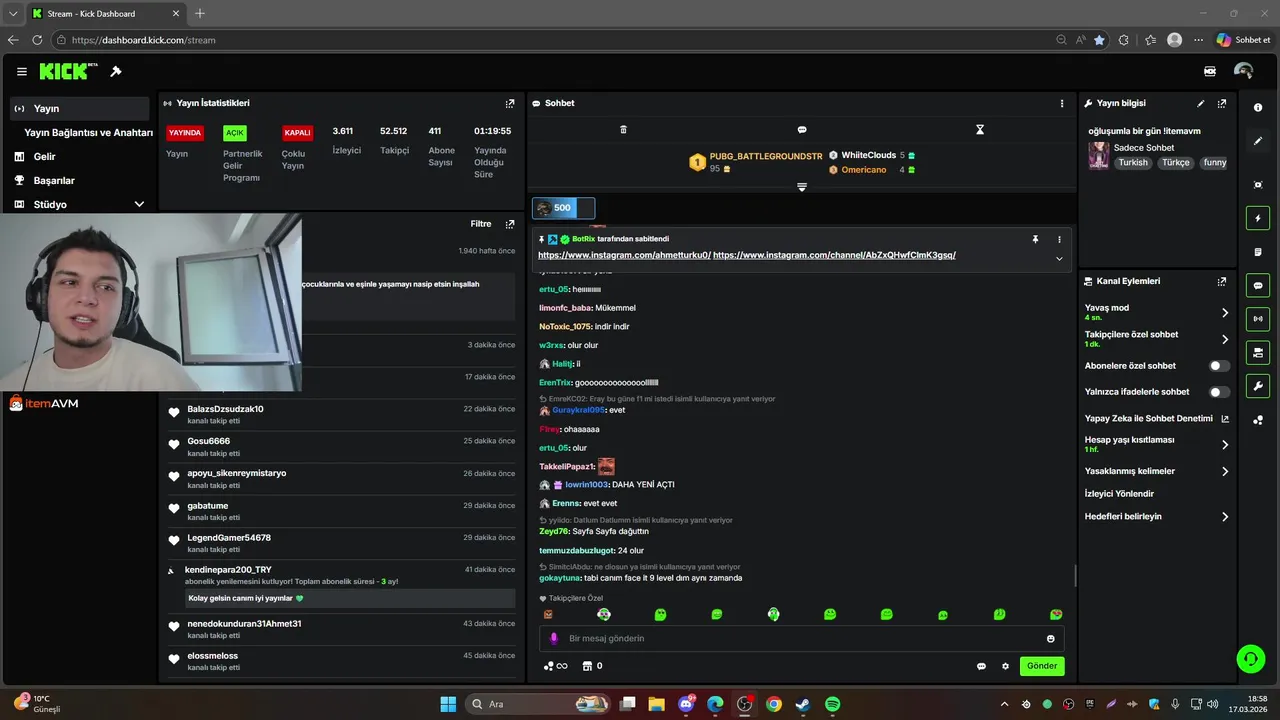Open the pinned message three-dot options
This screenshot has height=720, width=1280.
pyautogui.click(x=1060, y=240)
